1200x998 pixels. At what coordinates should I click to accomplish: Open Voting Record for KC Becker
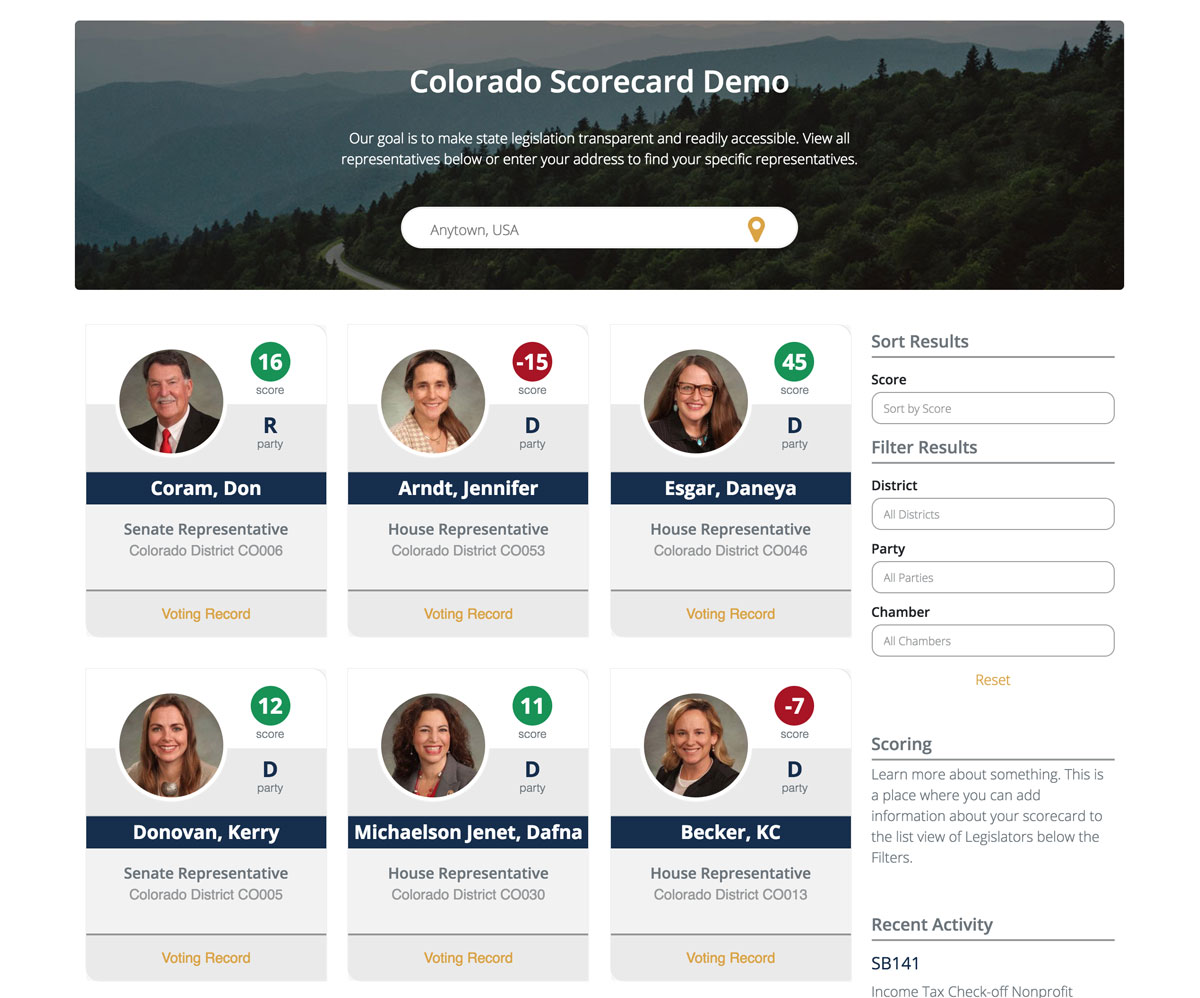point(730,958)
